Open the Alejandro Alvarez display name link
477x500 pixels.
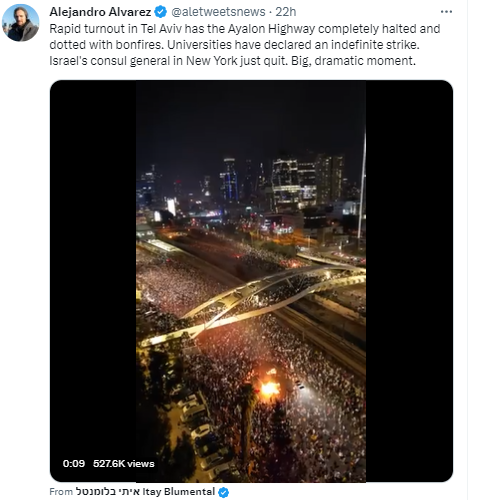tap(100, 12)
